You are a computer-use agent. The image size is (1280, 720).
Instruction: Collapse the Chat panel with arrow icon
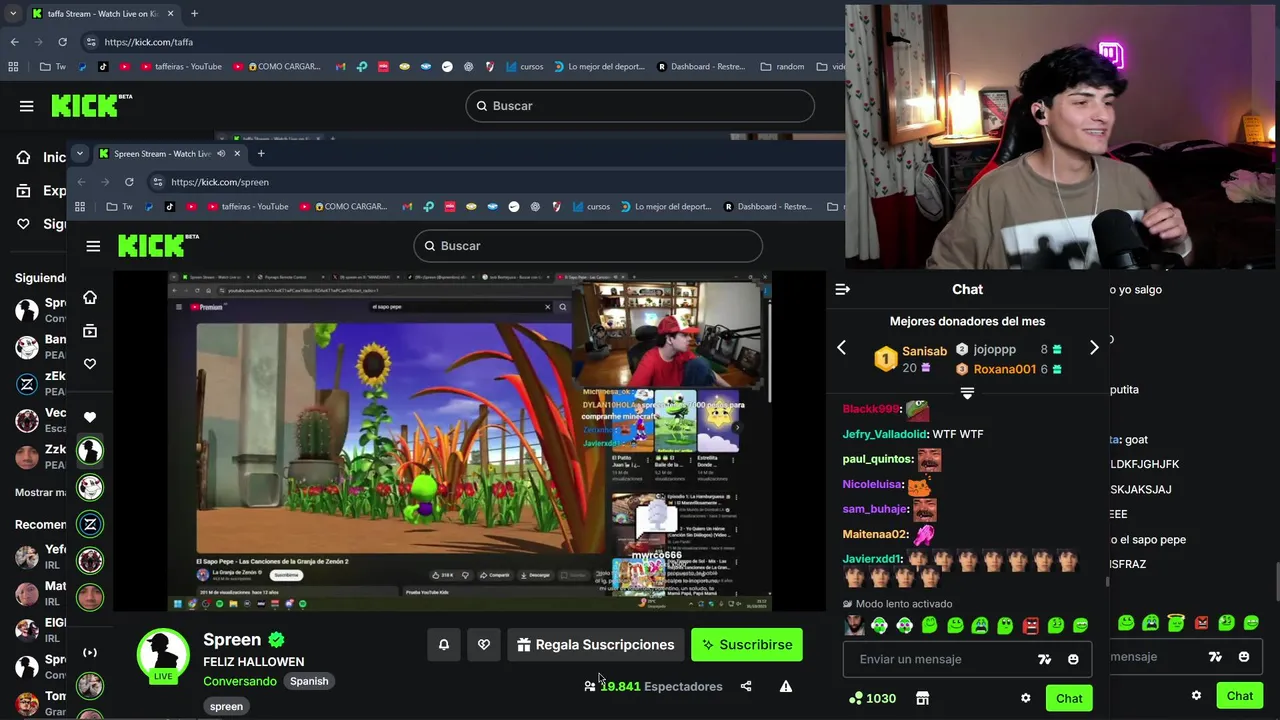[842, 289]
